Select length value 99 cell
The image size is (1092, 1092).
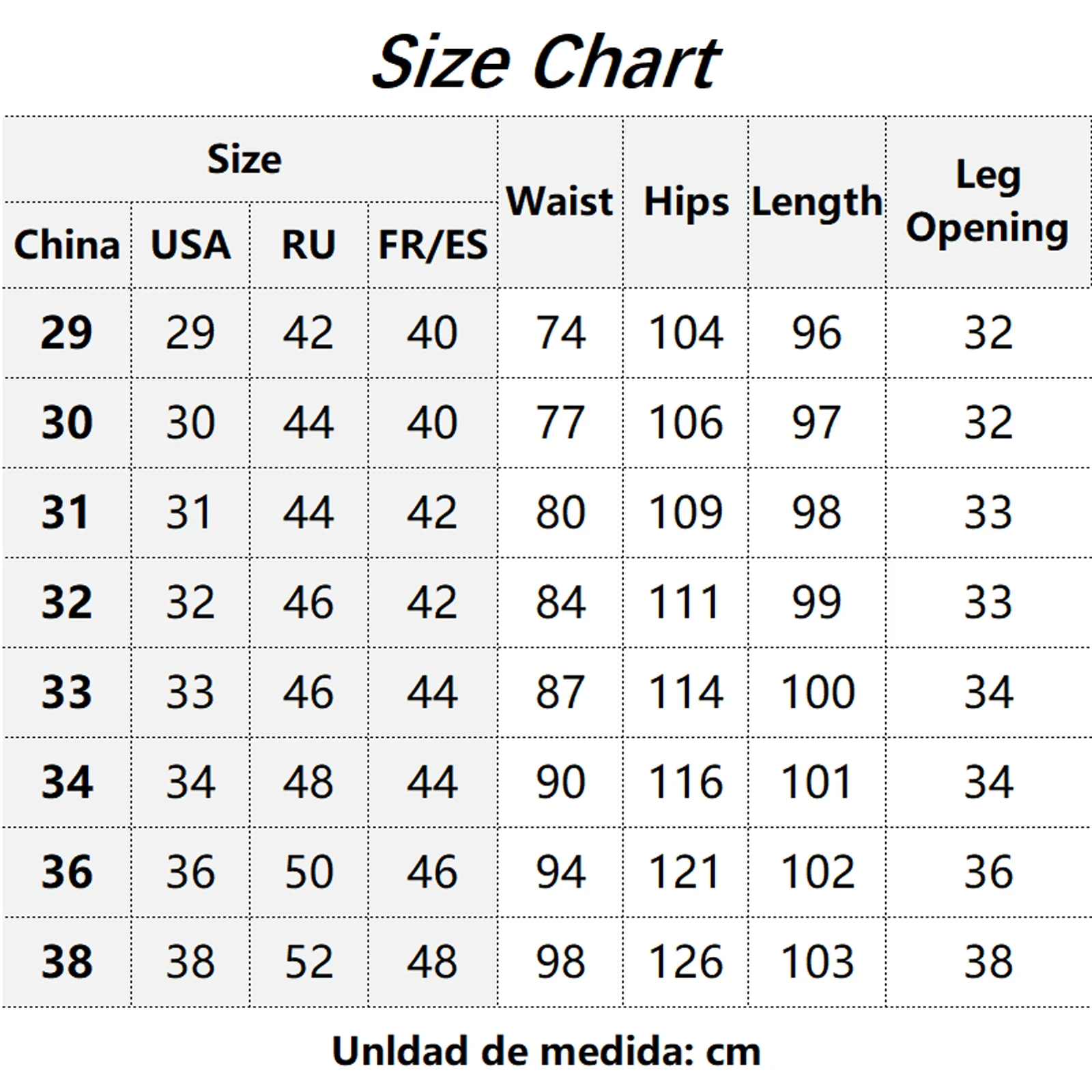(817, 602)
